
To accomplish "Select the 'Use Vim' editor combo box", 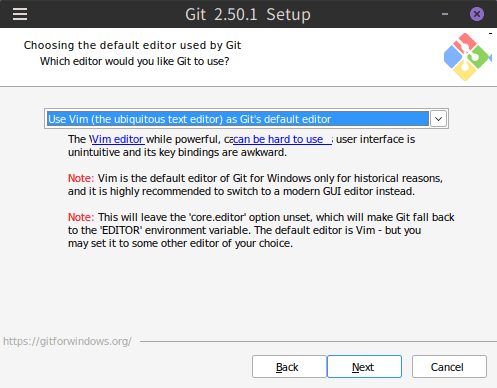I will (246, 119).
